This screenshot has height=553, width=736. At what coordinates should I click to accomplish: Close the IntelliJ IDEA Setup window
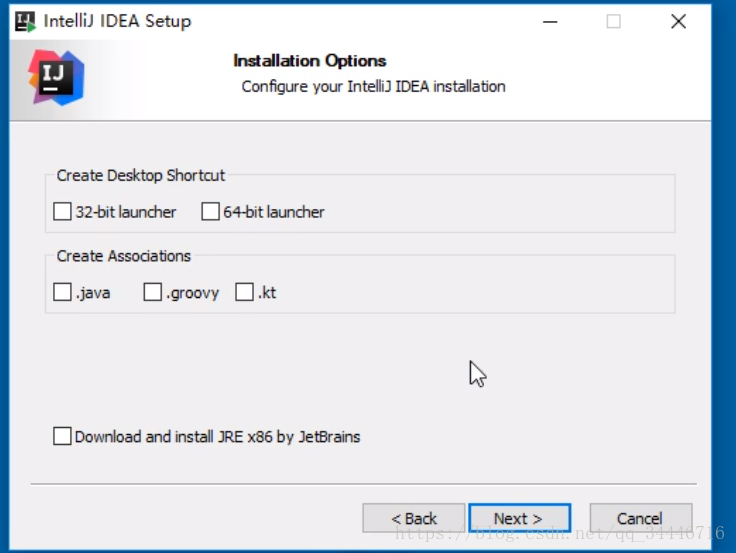[678, 22]
